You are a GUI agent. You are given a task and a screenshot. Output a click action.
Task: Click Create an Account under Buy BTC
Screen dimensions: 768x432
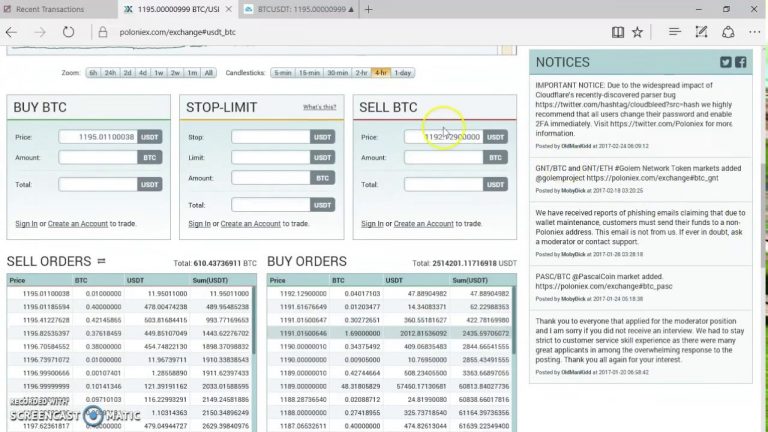point(78,224)
